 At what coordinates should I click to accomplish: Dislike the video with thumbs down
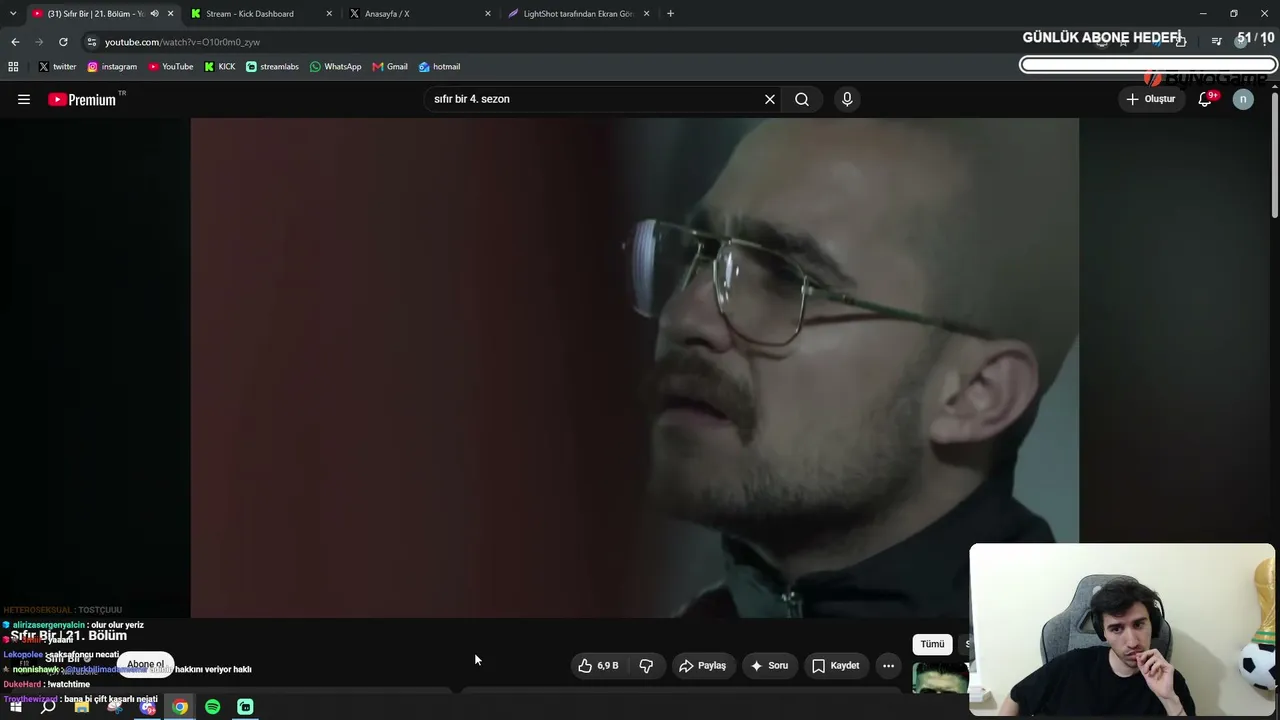[x=646, y=665]
